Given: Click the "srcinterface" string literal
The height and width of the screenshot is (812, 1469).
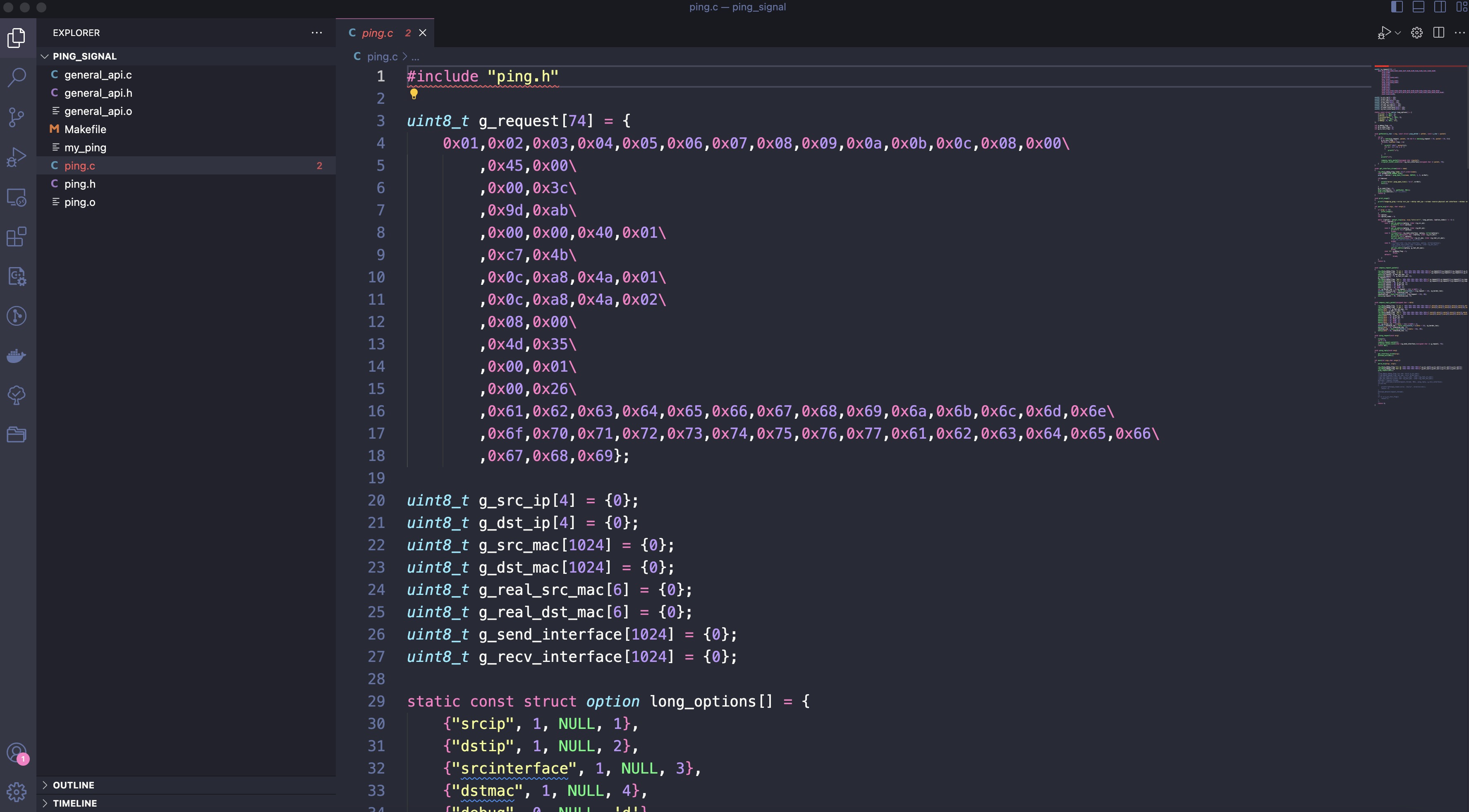Looking at the screenshot, I should (514, 768).
